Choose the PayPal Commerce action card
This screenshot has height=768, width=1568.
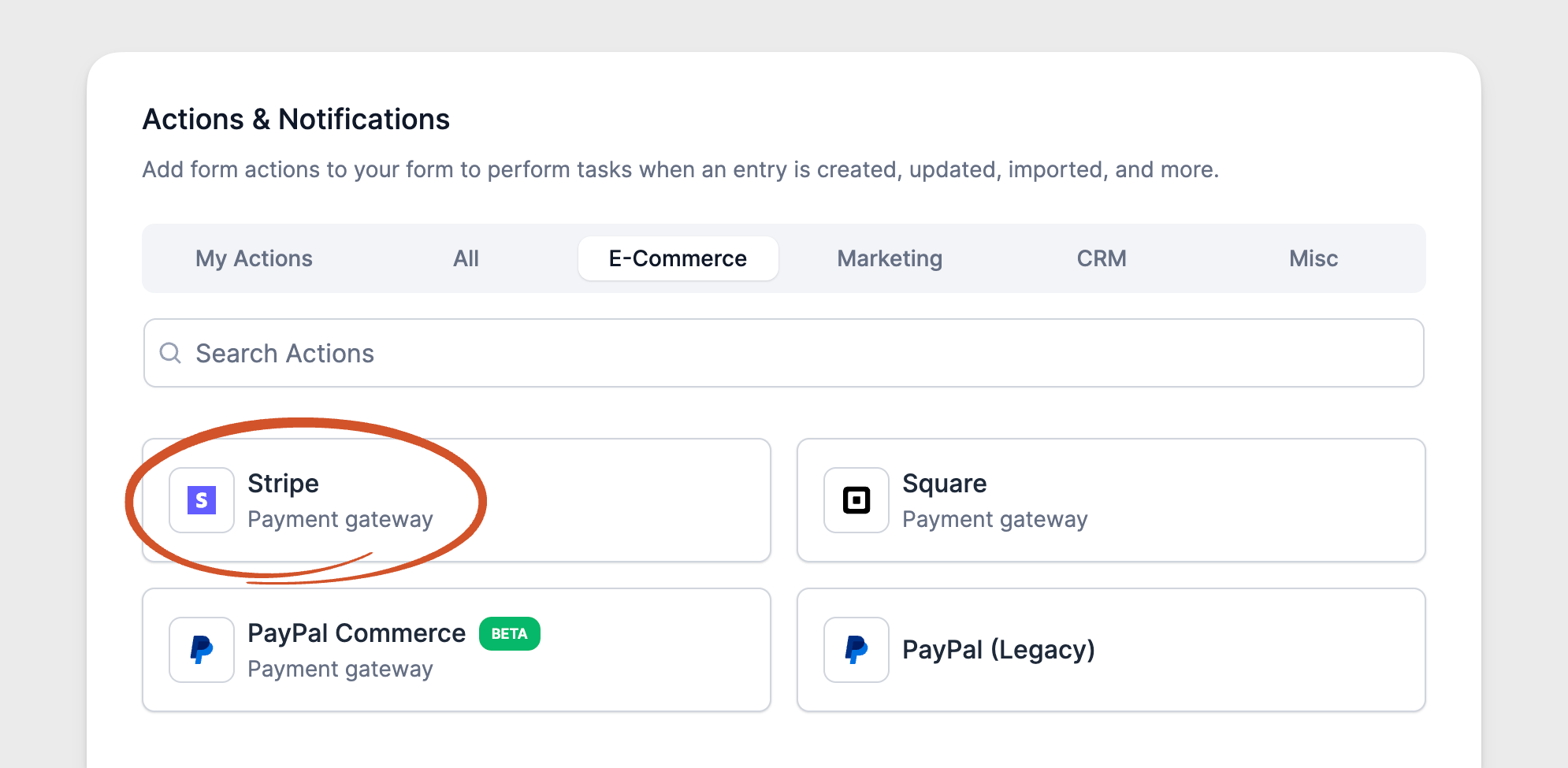pyautogui.click(x=456, y=650)
